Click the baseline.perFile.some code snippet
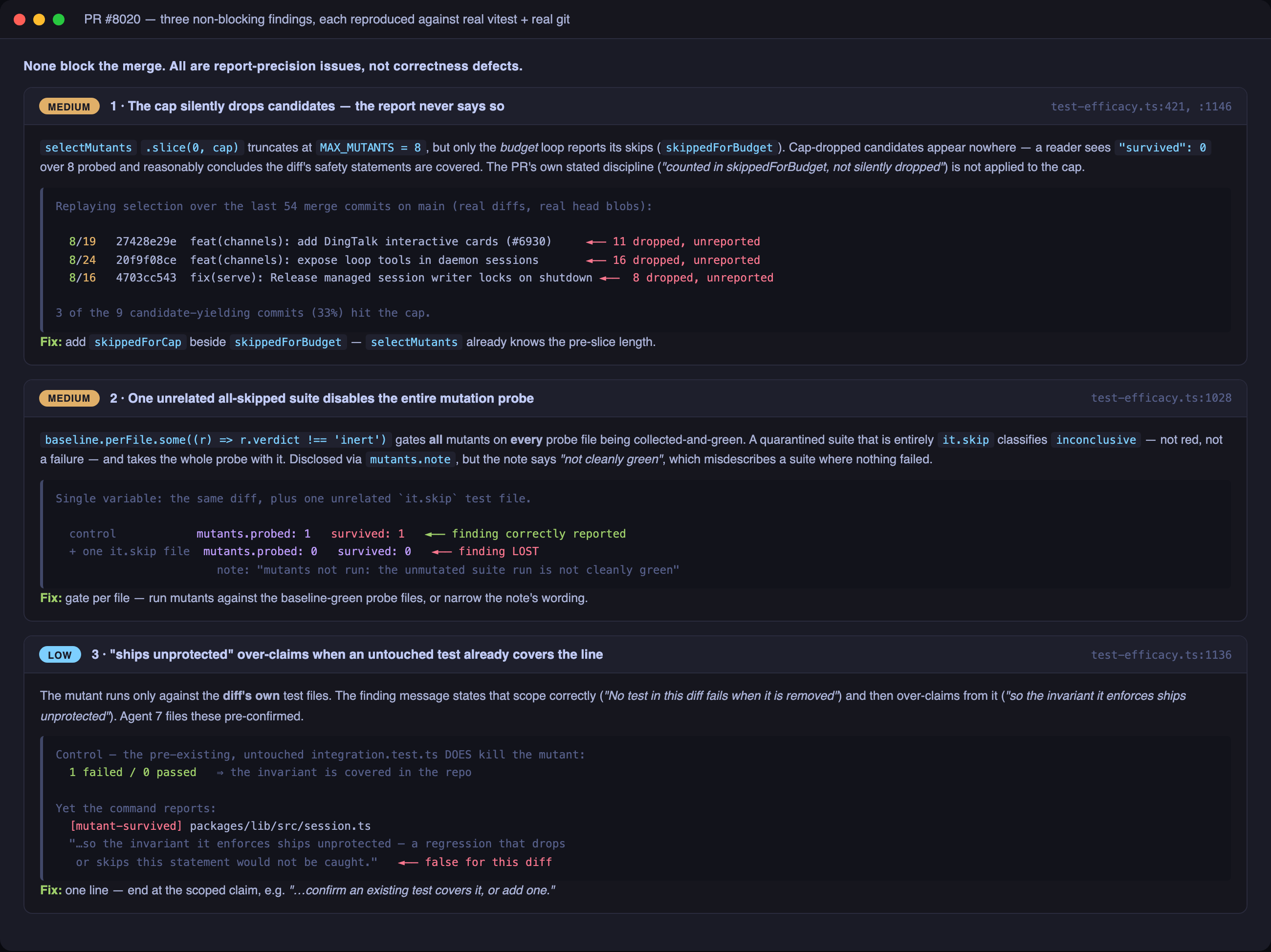The width and height of the screenshot is (1271, 952). coord(216,440)
